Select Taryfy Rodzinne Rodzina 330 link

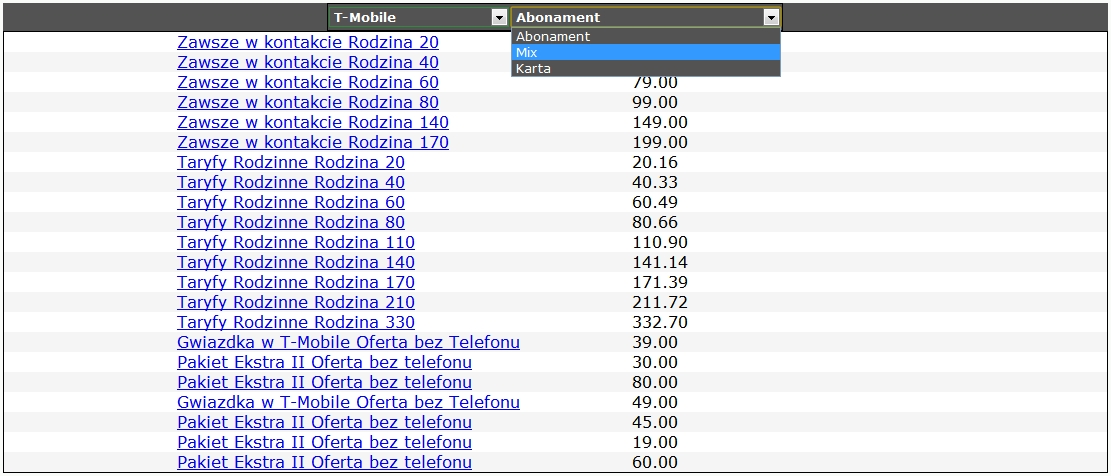coord(295,322)
